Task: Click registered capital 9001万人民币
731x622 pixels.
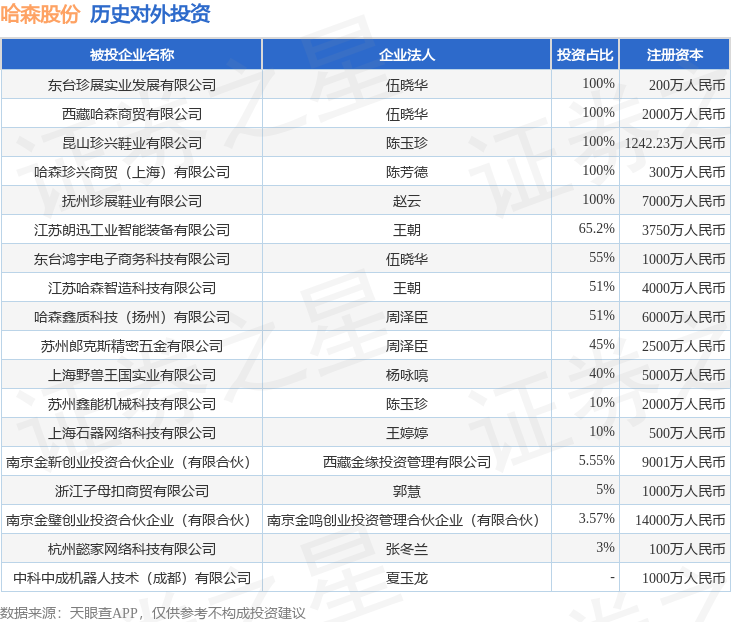Action: [683, 462]
